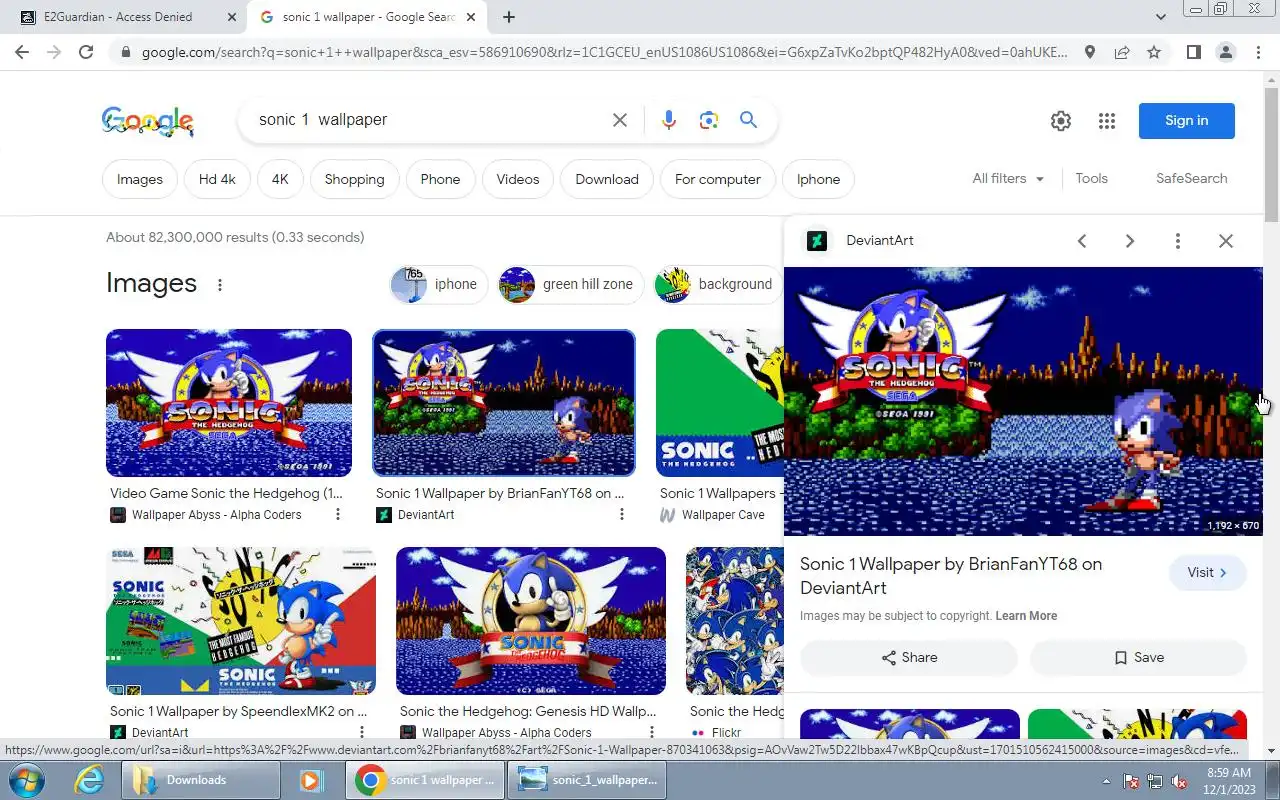The image size is (1280, 800).
Task: Submit search with magnifier icon
Action: [748, 120]
